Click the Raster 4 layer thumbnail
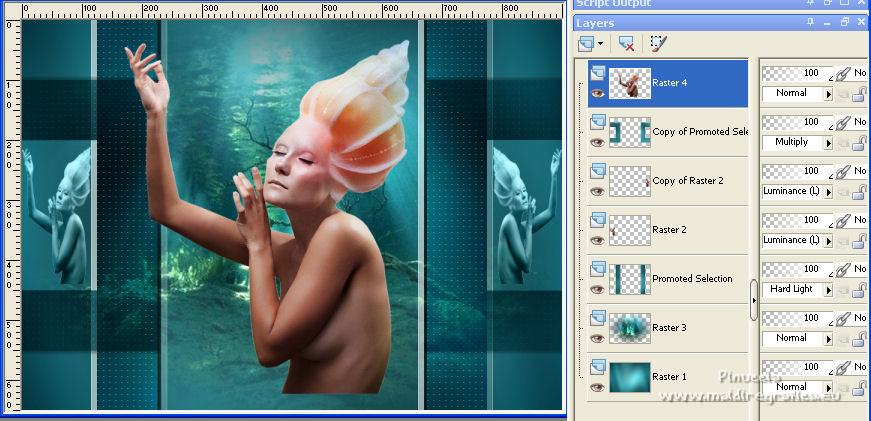 coord(630,83)
